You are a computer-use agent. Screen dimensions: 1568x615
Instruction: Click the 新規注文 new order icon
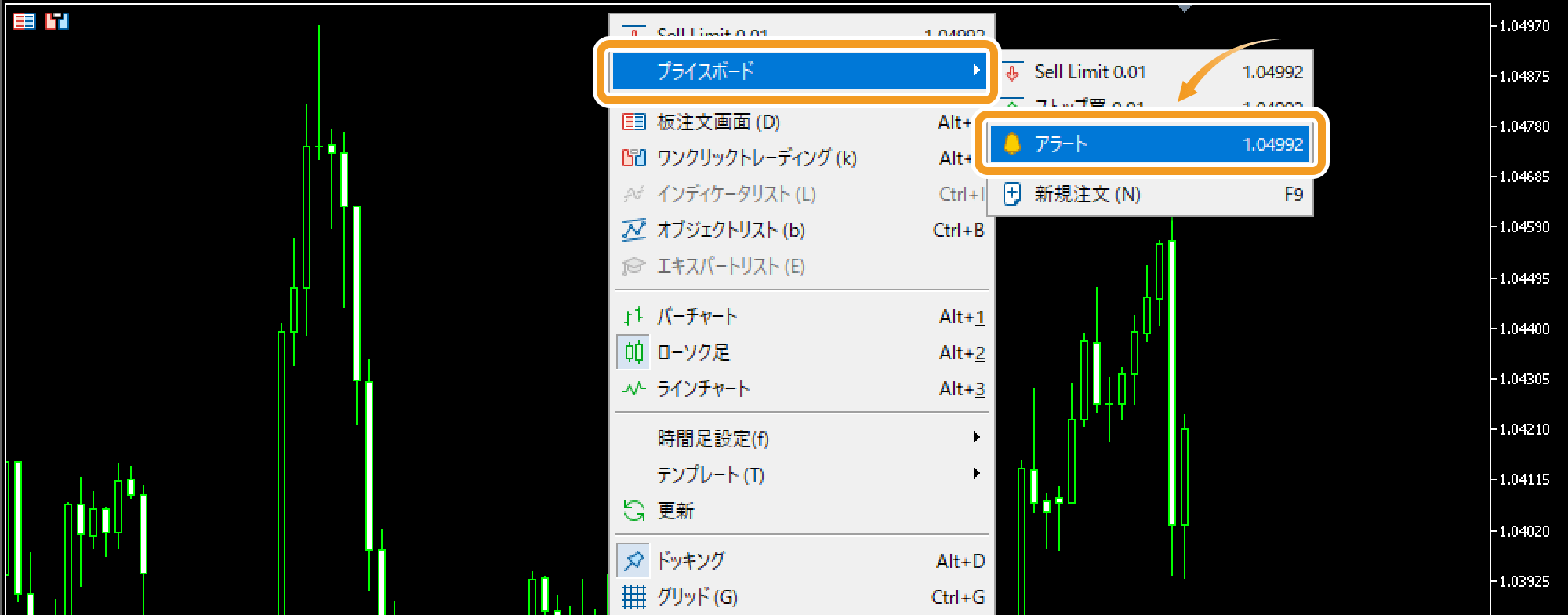coord(1012,194)
